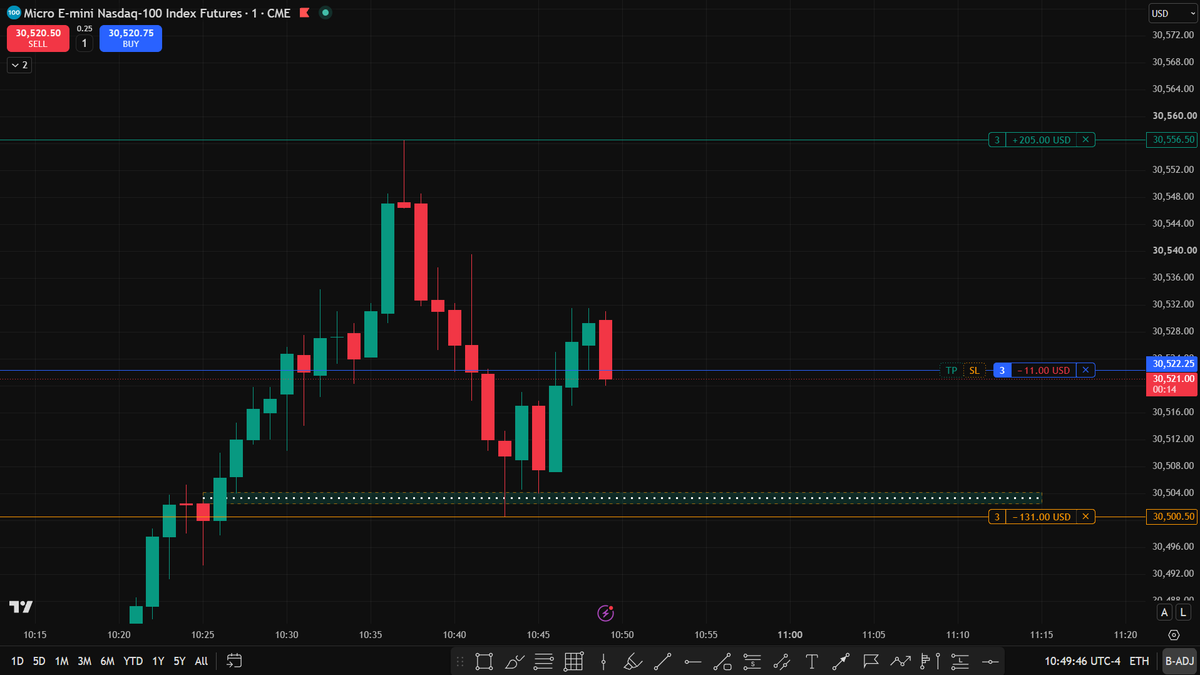Open the Go to date calendar
This screenshot has width=1200, height=675.
[x=234, y=661]
